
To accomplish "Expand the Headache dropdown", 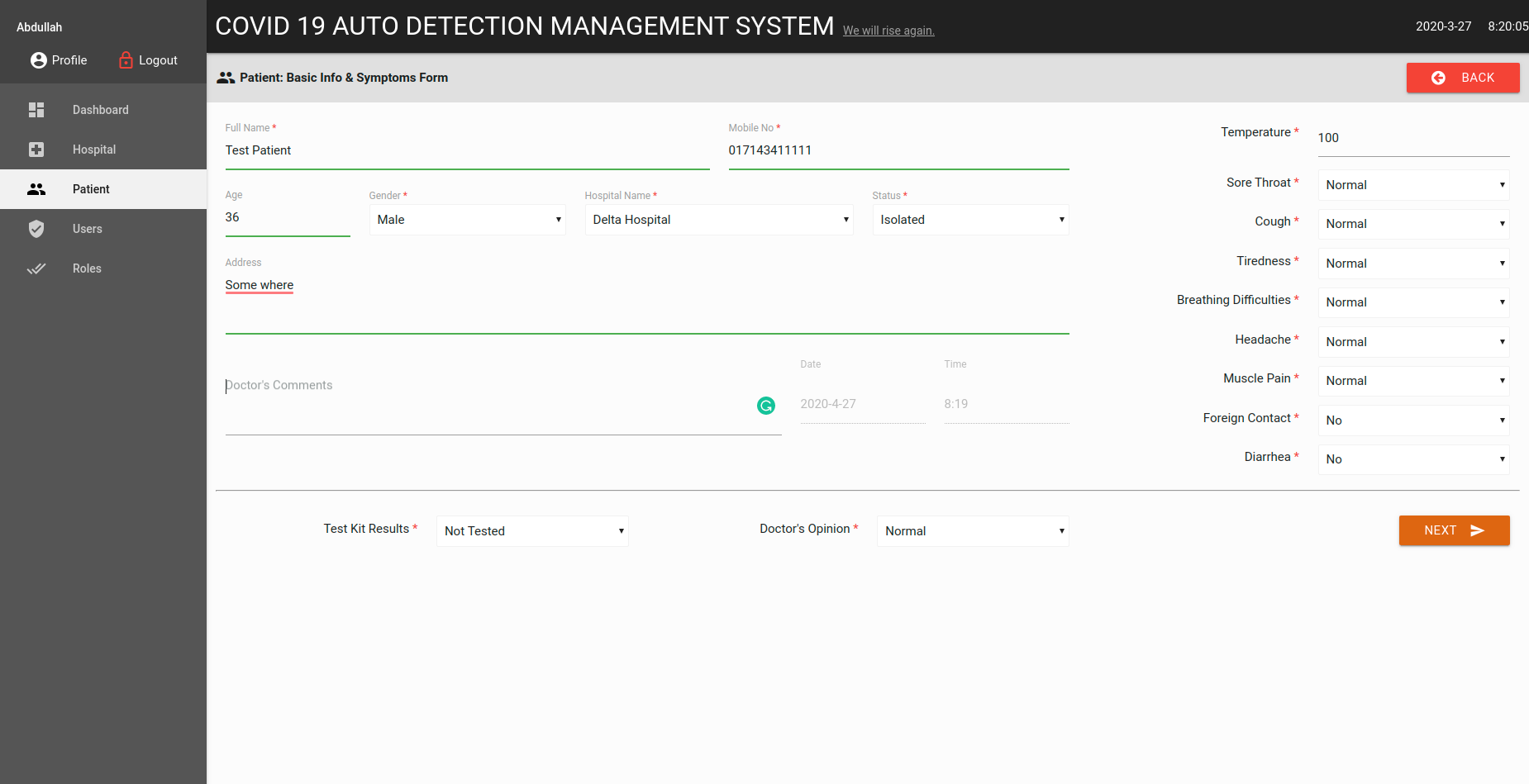I will pos(1413,342).
